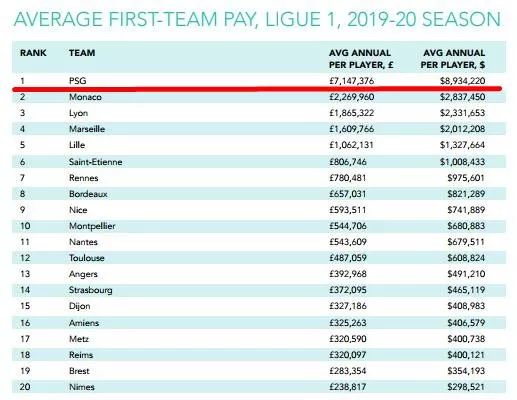Click Nantes' £543,609 pound value
This screenshot has height=400, width=517.
pos(348,242)
